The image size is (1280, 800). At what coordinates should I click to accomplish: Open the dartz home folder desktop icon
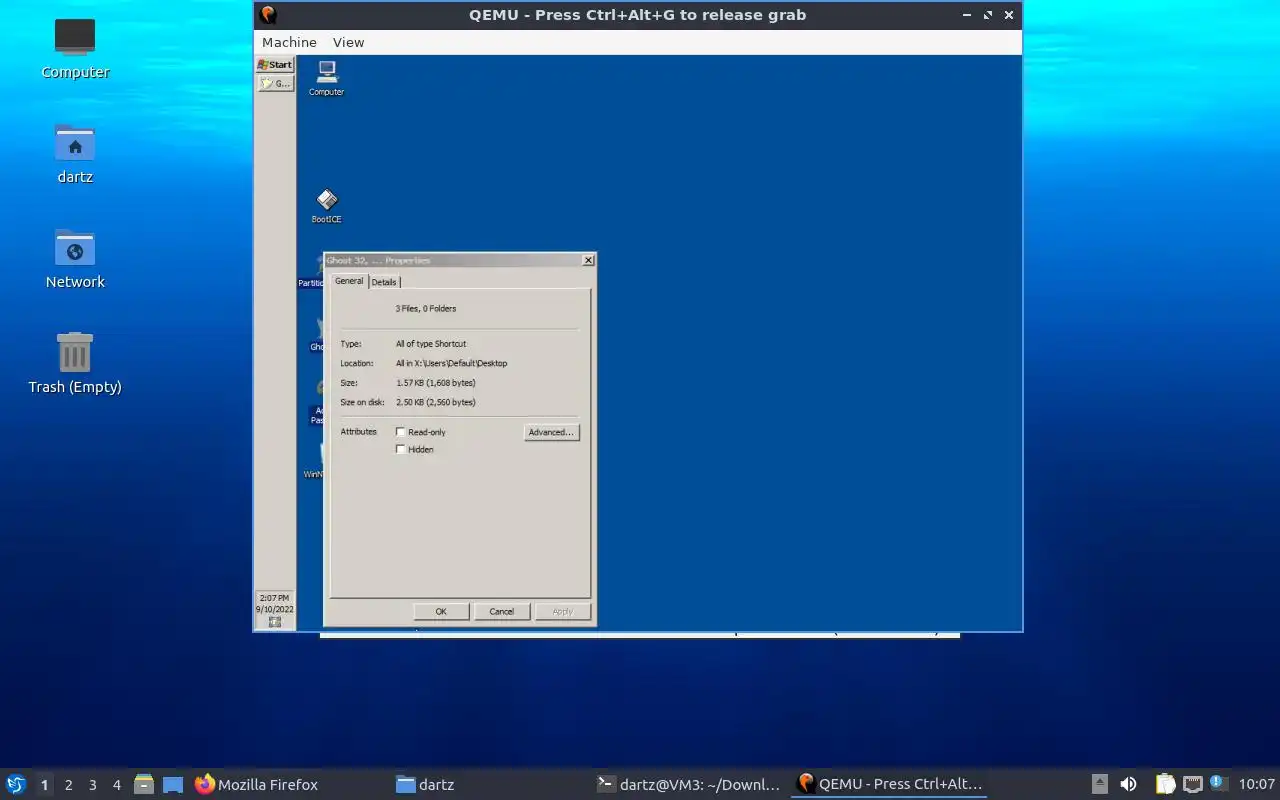(x=75, y=154)
